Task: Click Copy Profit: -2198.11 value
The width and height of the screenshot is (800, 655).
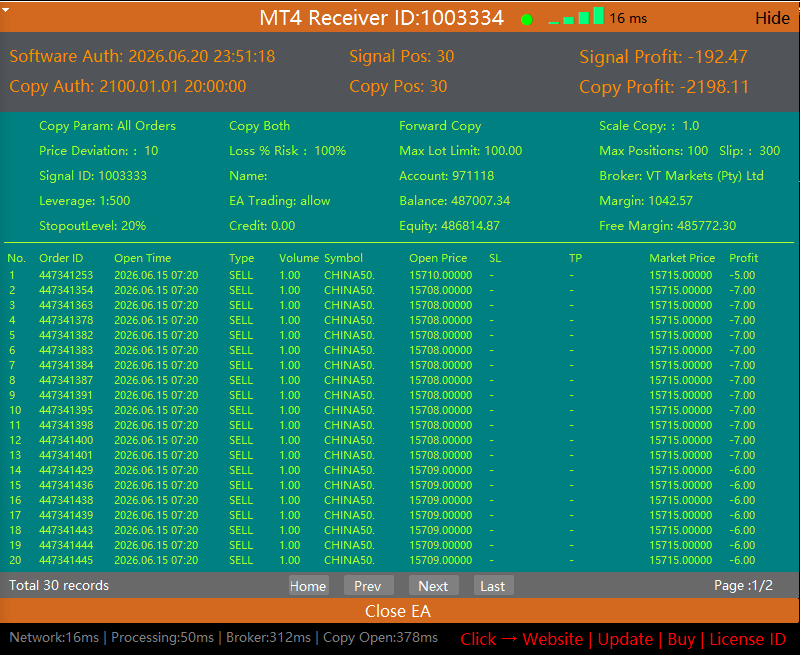Action: (664, 87)
